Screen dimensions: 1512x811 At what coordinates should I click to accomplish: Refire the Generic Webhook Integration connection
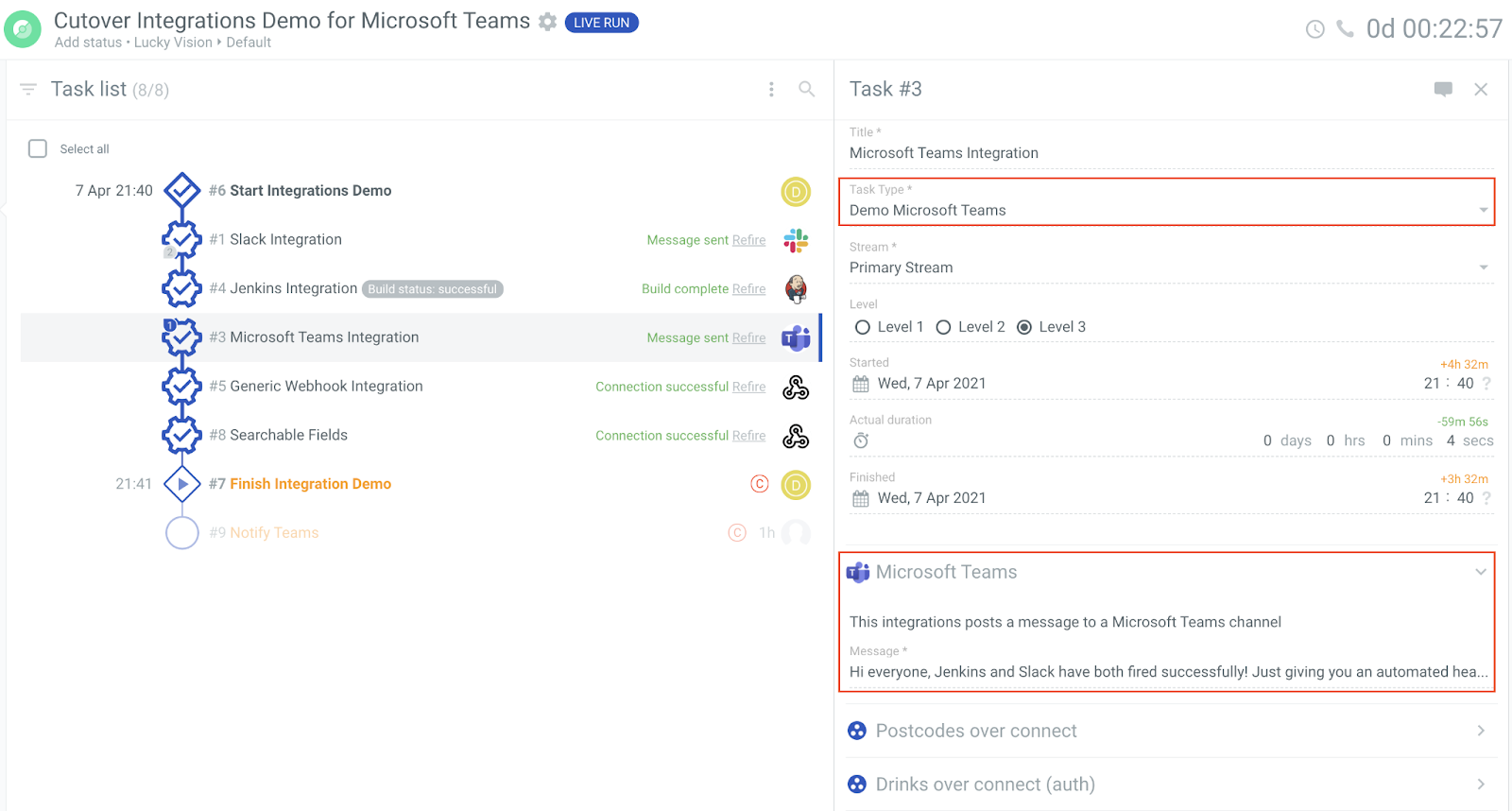click(x=748, y=387)
